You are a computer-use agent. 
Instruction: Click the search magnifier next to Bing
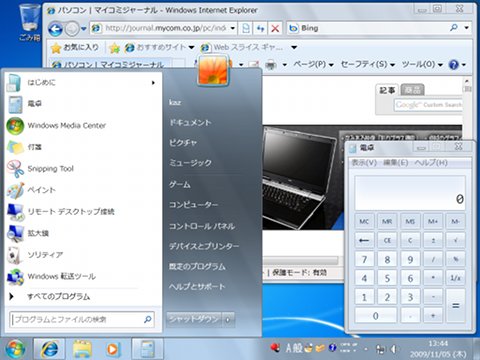coord(454,28)
